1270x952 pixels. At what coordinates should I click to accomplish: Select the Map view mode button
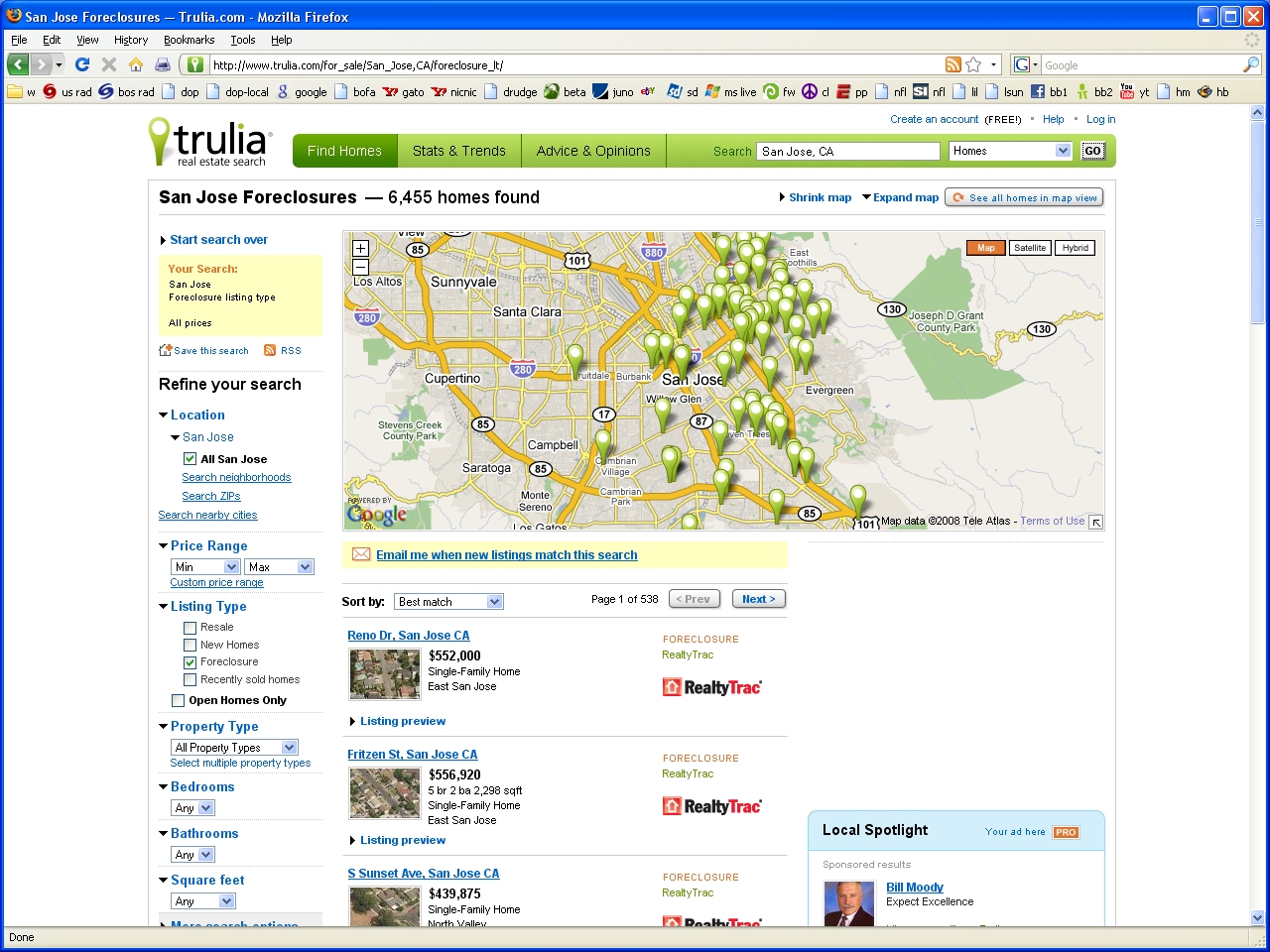tap(985, 248)
